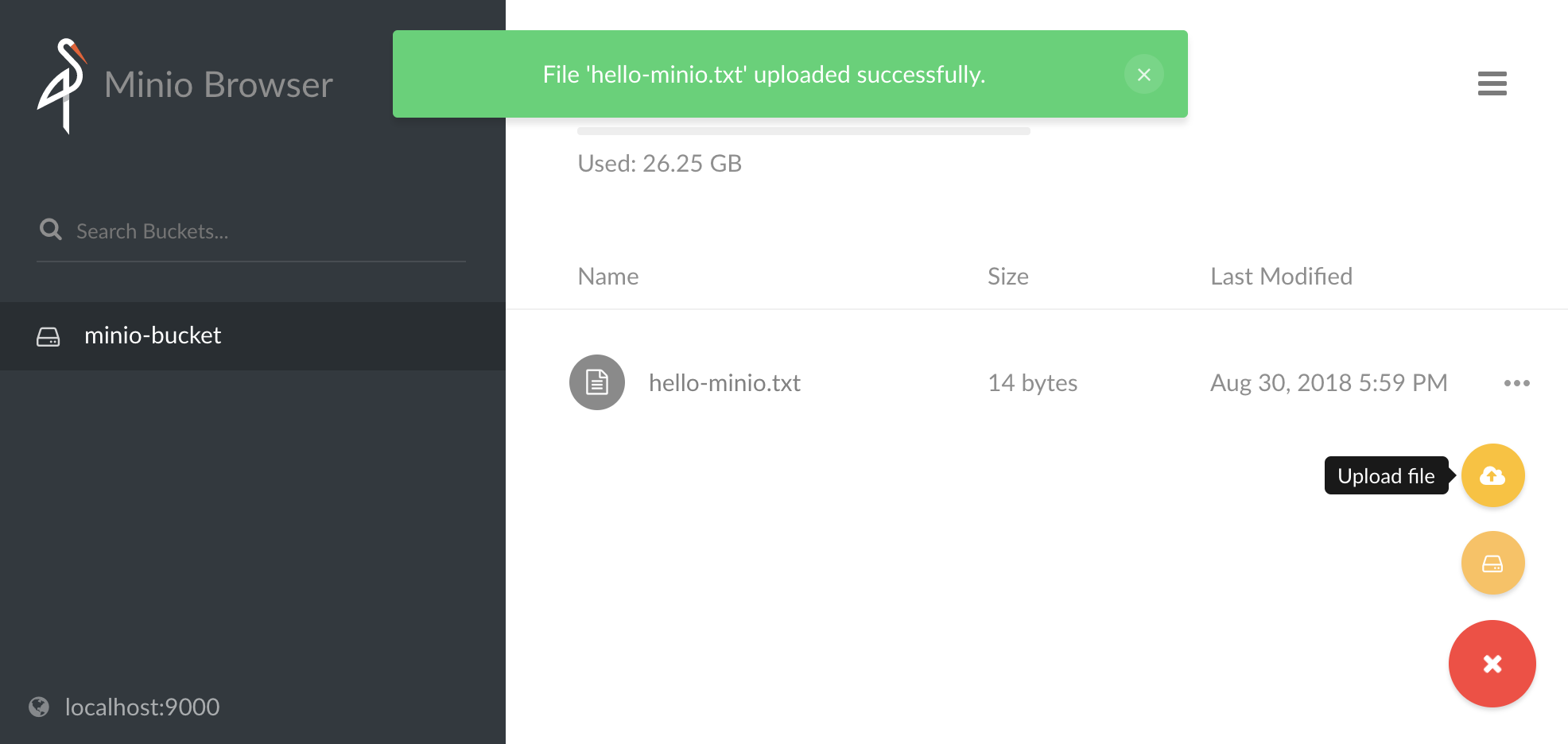
Task: Click the search magnifier icon
Action: pos(51,230)
